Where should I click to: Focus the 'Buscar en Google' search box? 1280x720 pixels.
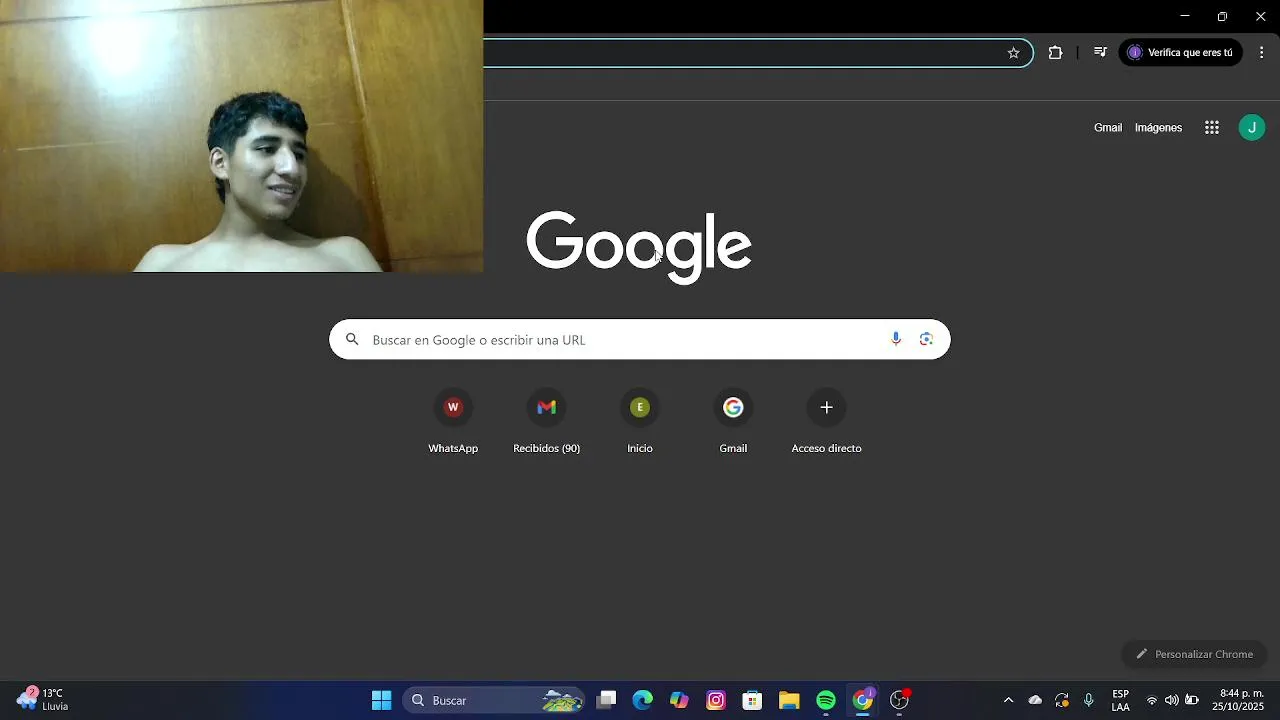coord(640,340)
